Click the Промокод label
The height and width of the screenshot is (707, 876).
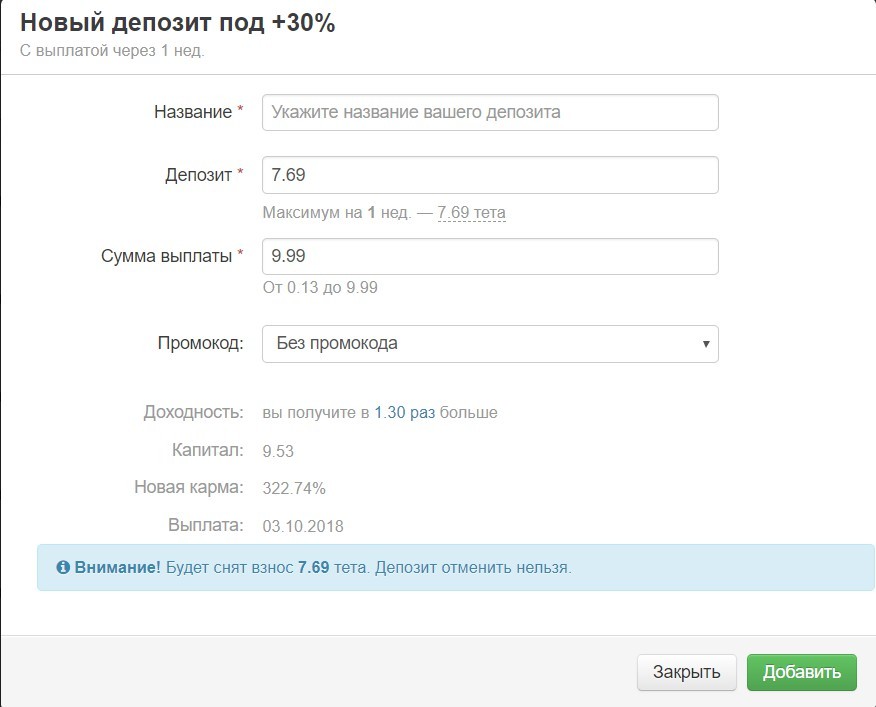click(200, 343)
